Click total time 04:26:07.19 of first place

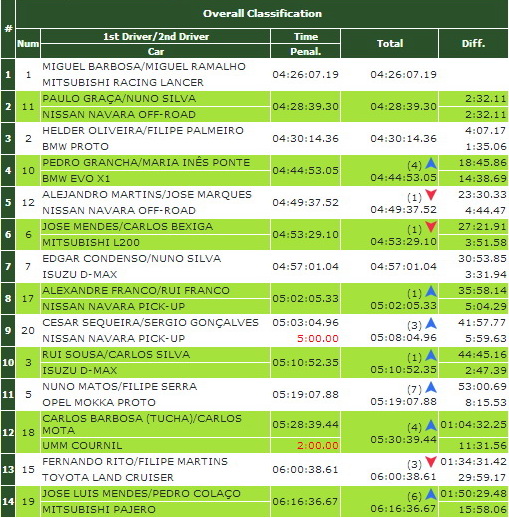[403, 74]
